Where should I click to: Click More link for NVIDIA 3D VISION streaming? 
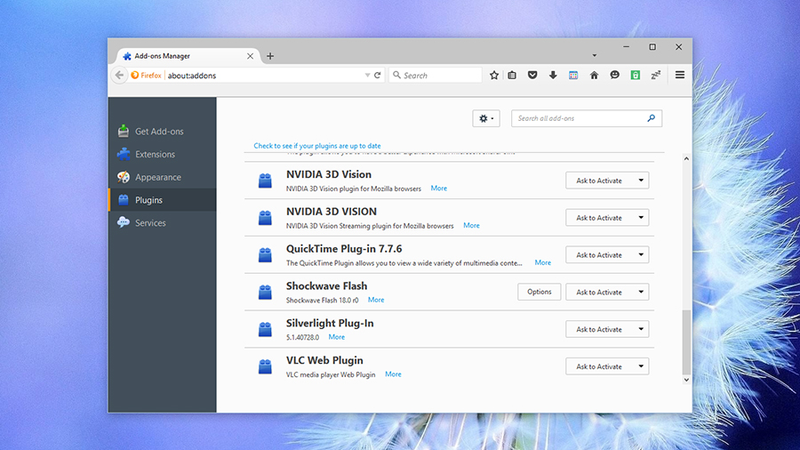coord(471,226)
